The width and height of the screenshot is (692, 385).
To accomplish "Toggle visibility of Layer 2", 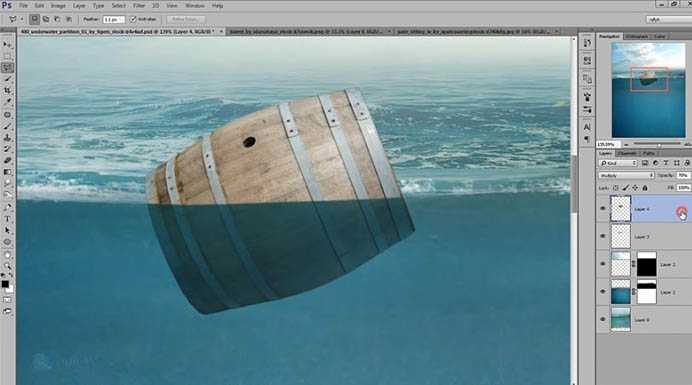I will tap(603, 264).
